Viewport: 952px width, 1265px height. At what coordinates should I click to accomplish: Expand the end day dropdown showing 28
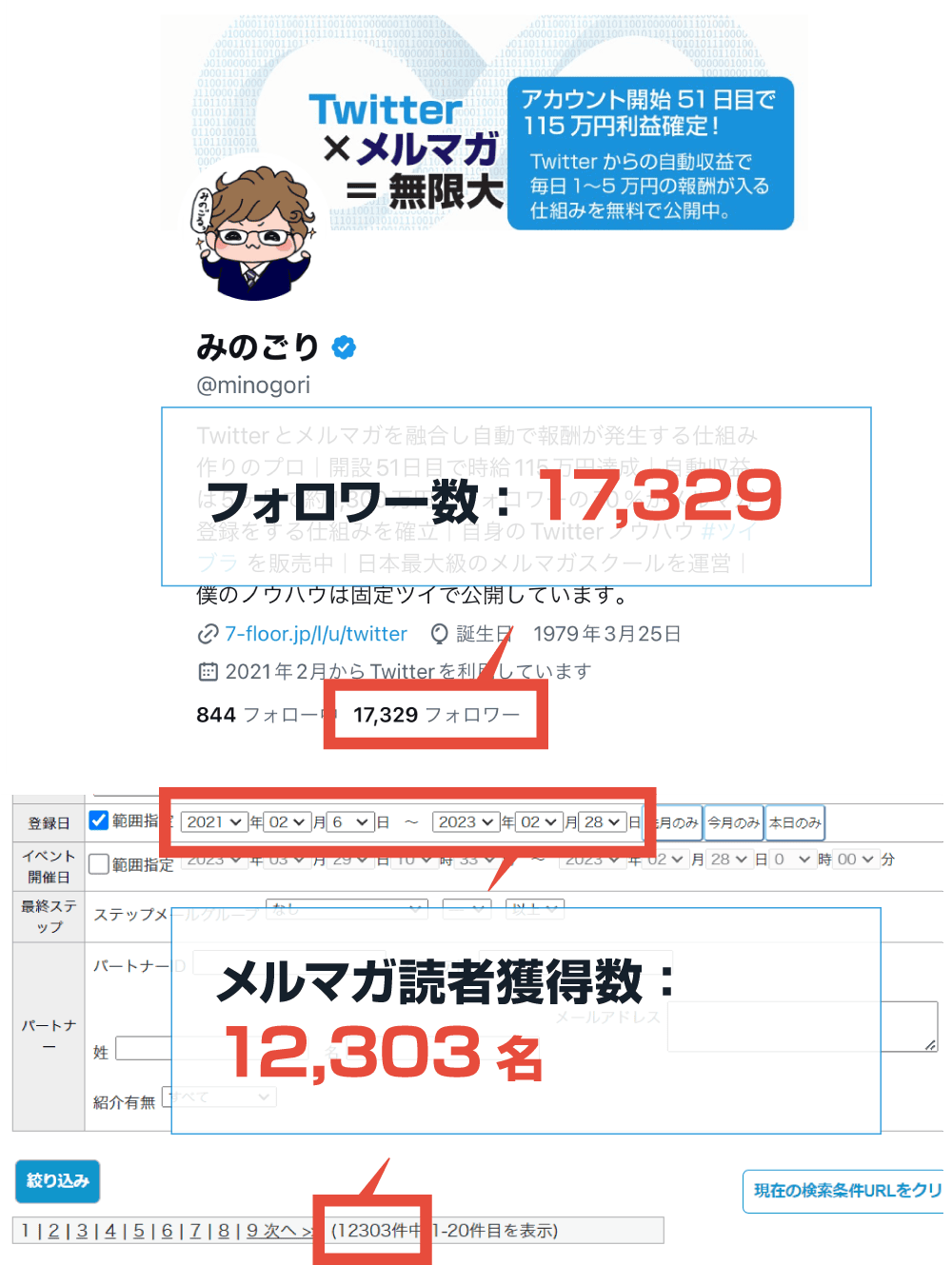[x=603, y=821]
